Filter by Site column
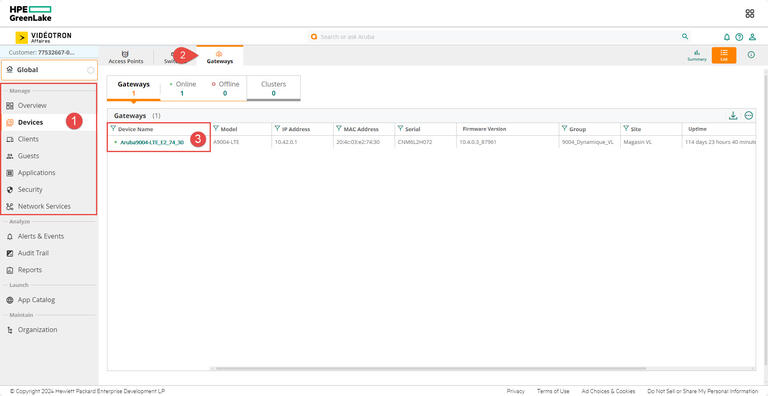768x396 pixels. (x=625, y=128)
